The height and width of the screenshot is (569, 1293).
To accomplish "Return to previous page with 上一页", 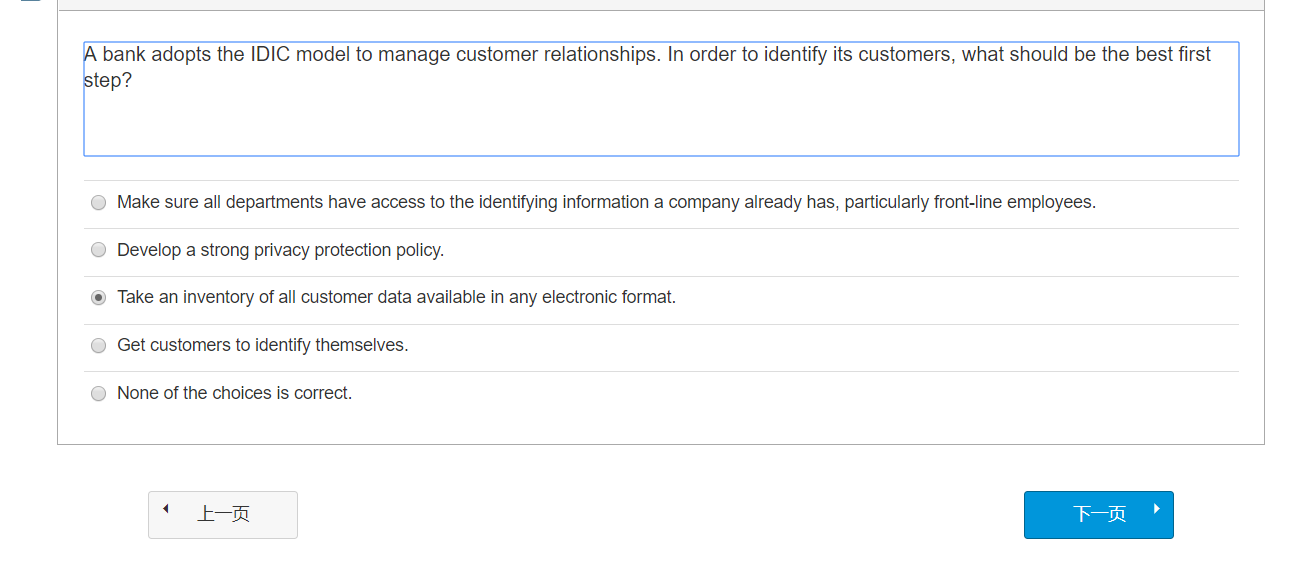I will coord(222,514).
